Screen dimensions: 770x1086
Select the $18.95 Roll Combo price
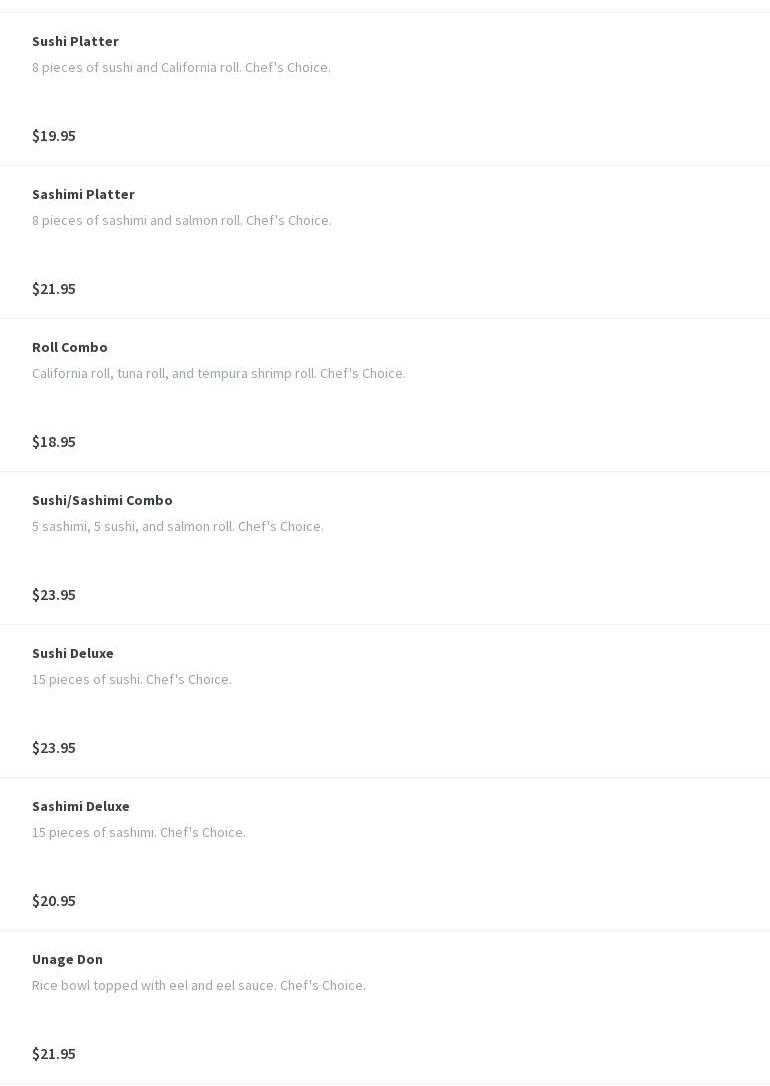(54, 441)
